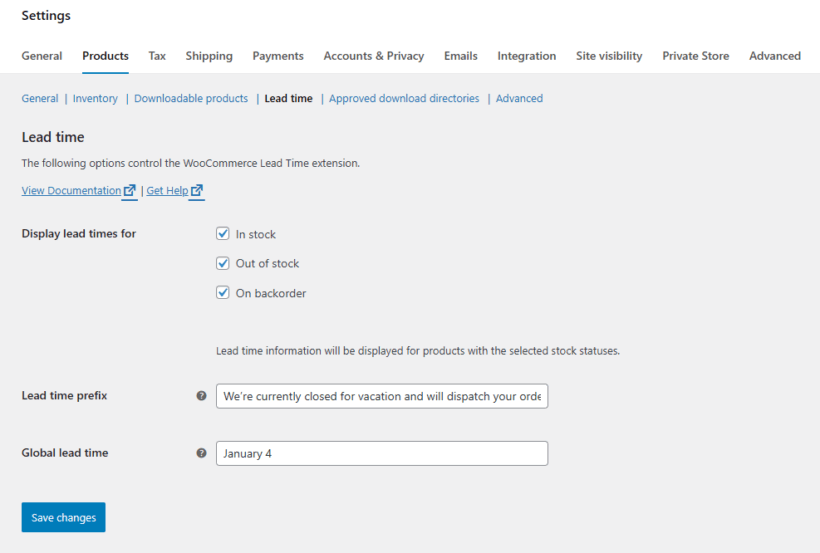The height and width of the screenshot is (553, 820).
Task: Go to the Shipping tab
Action: pos(209,56)
